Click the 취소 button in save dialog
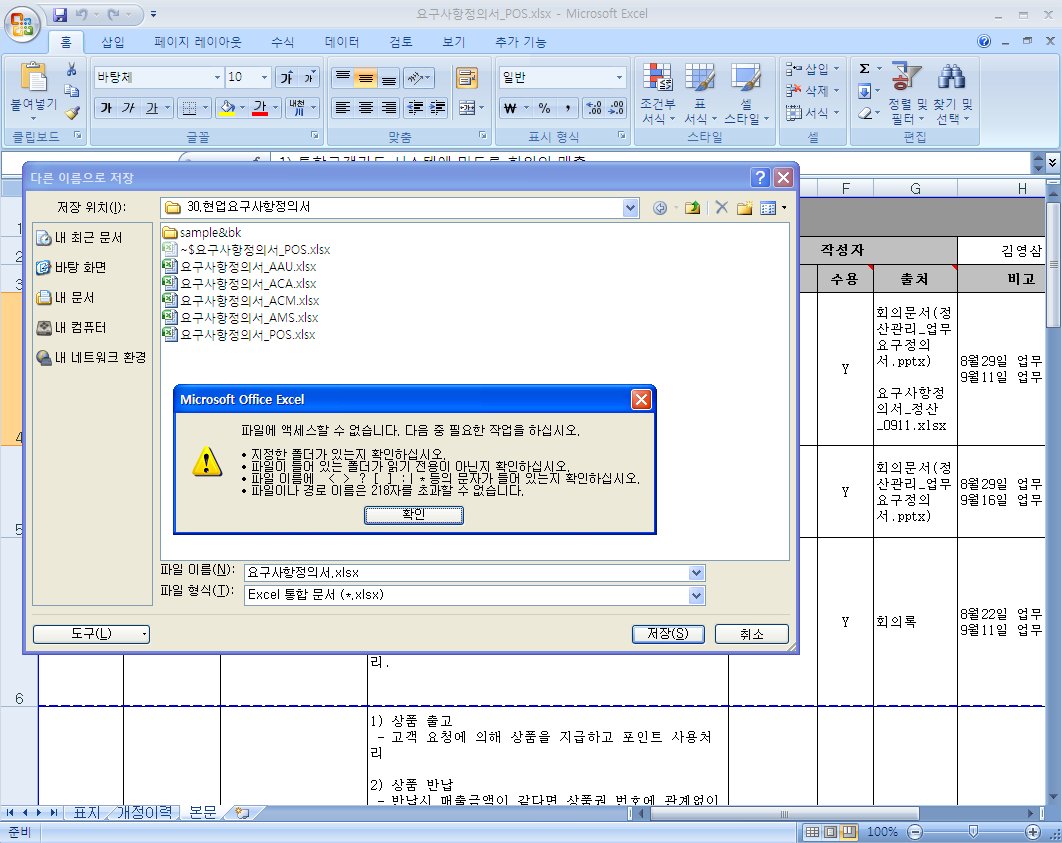The width and height of the screenshot is (1062, 843). pyautogui.click(x=751, y=634)
